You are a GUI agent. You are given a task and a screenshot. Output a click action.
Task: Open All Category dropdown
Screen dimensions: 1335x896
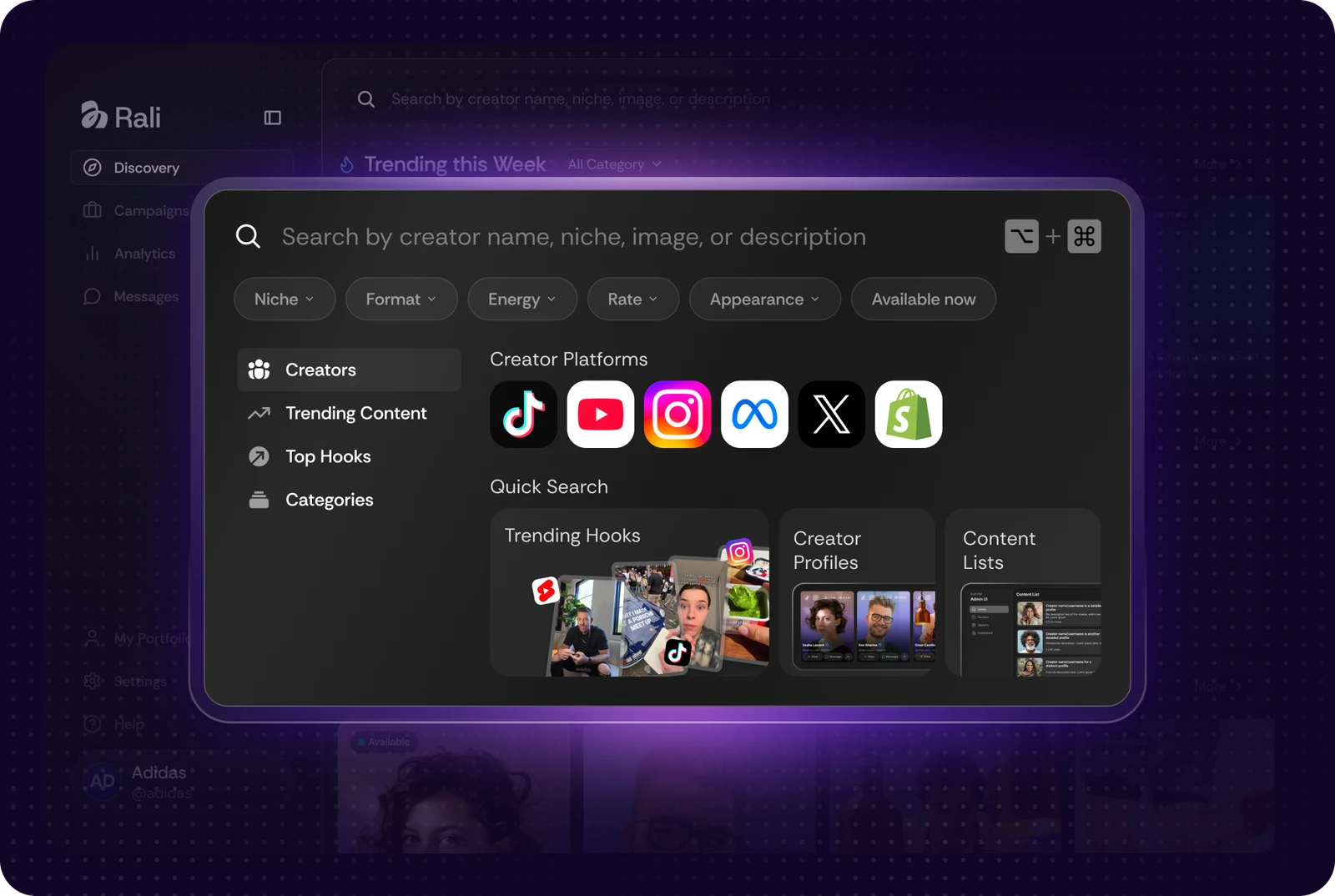[615, 164]
